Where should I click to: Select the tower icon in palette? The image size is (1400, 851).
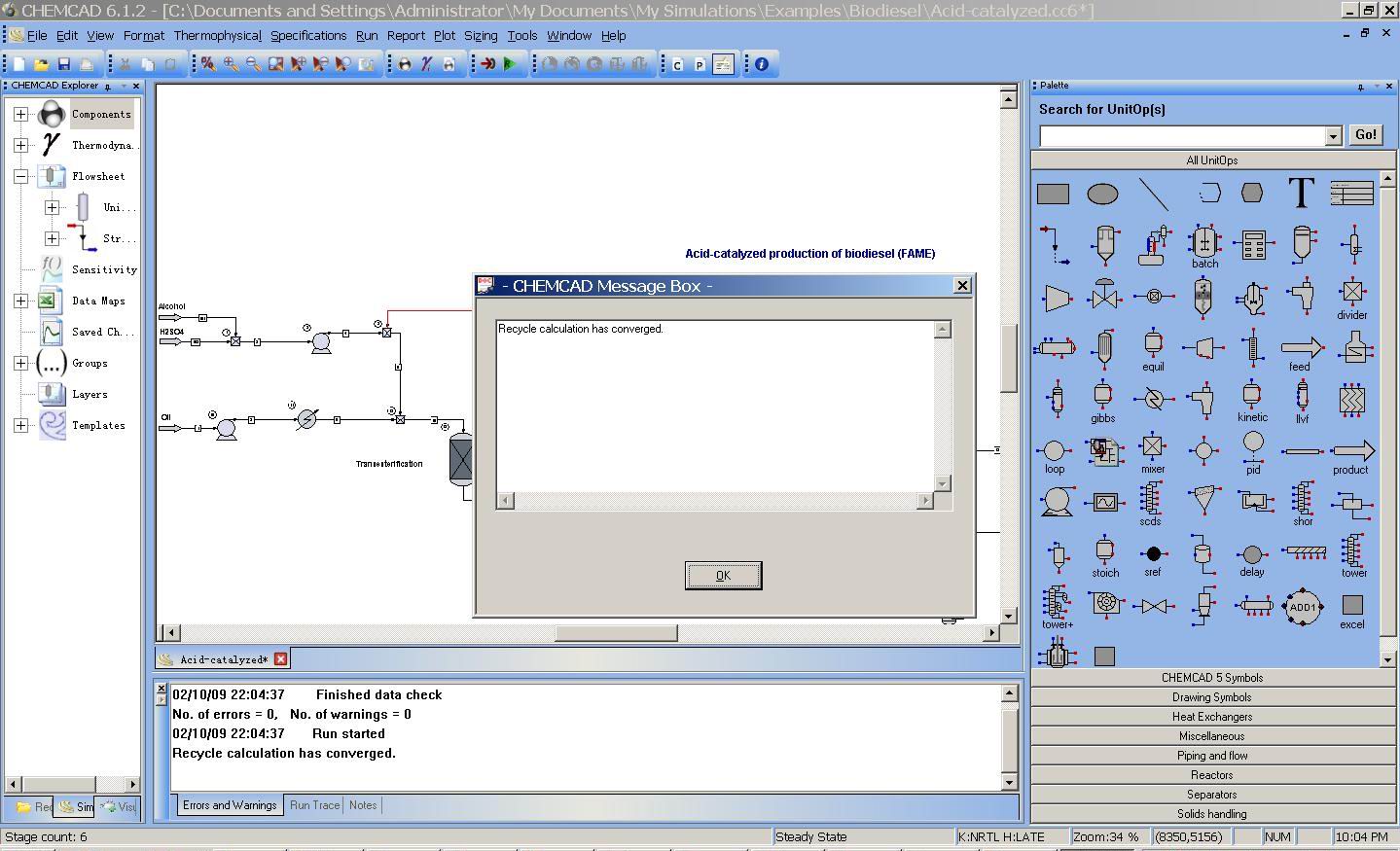[x=1353, y=556]
